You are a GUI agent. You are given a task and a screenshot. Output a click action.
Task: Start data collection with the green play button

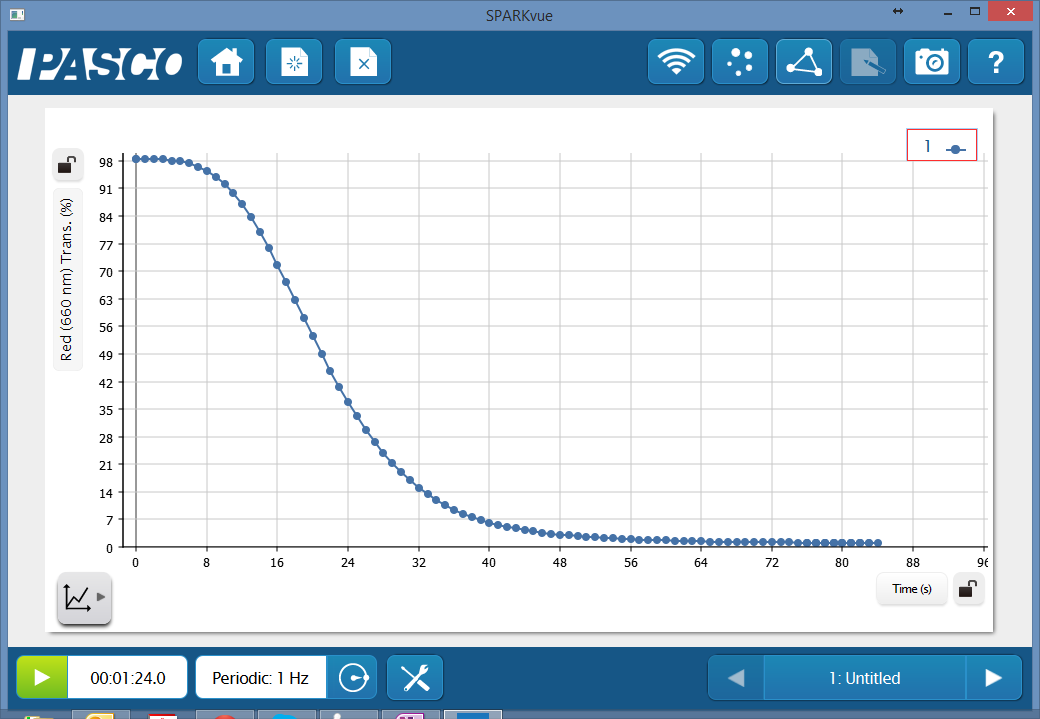[41, 677]
